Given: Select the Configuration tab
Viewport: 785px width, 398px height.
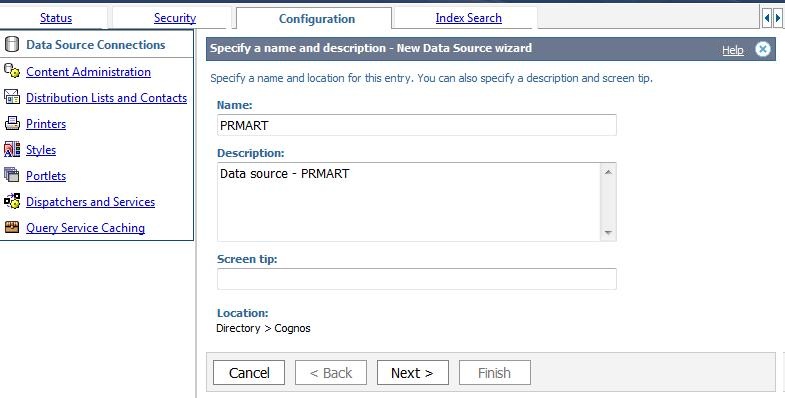Looking at the screenshot, I should click(x=317, y=19).
